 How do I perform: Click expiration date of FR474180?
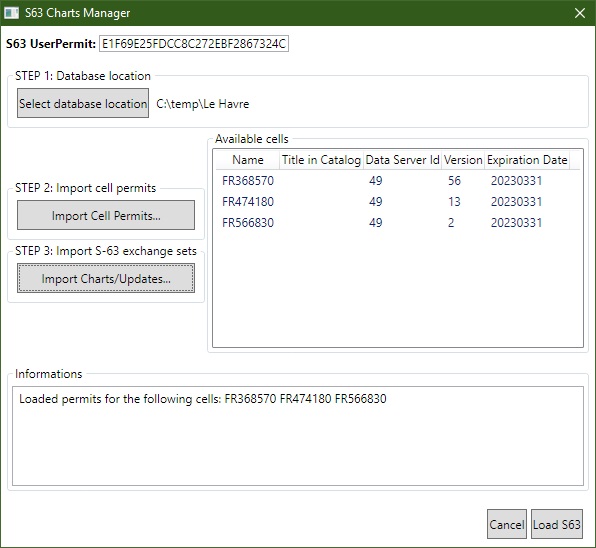[x=516, y=201]
